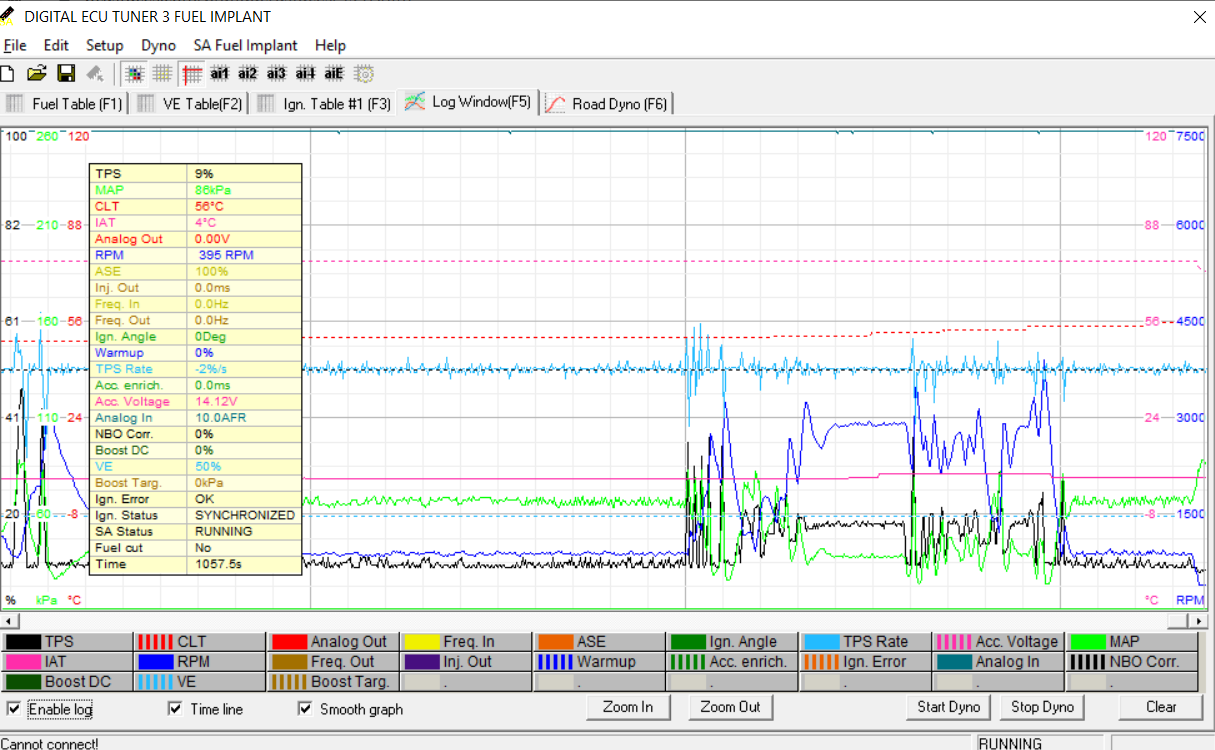Toggle the Acc. enrich. legend channel
Screen dimensions: 1215x750
732,662
